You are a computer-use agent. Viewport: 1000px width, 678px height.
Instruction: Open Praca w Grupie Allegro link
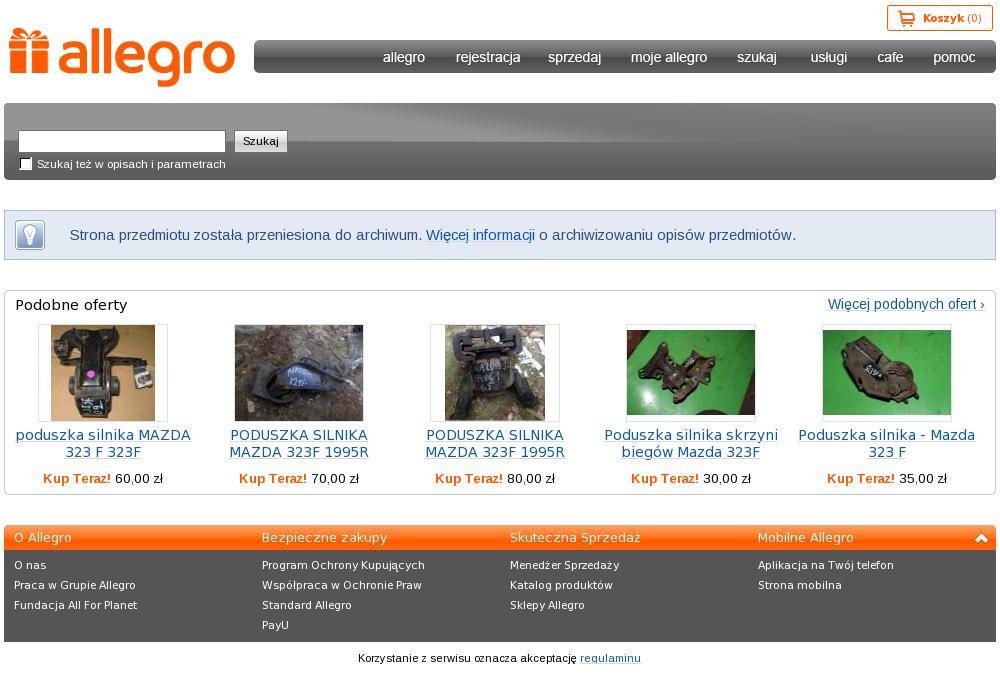[75, 585]
